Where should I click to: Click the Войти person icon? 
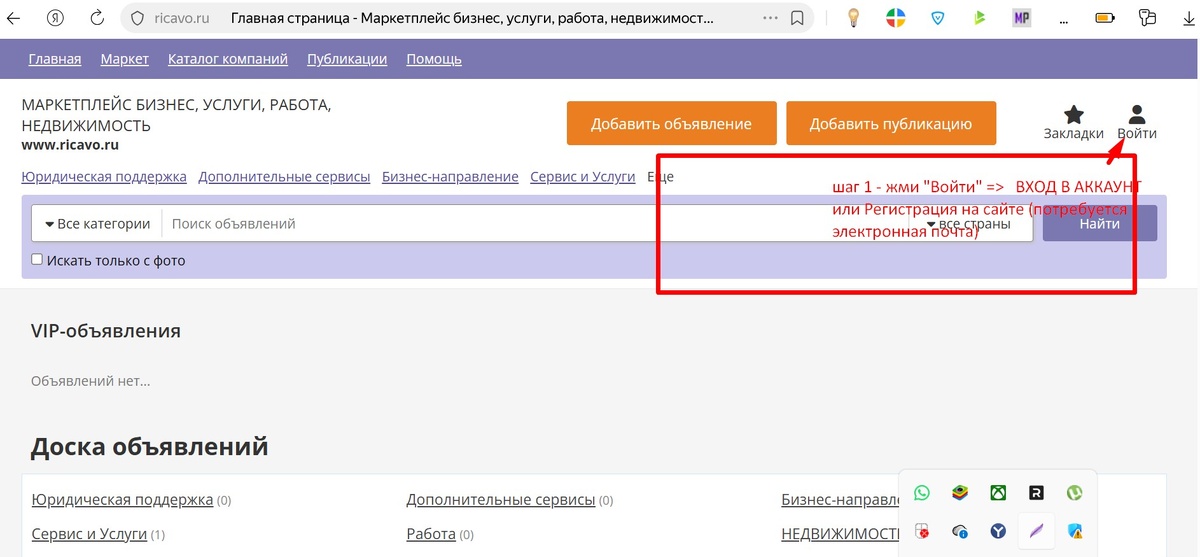click(x=1136, y=114)
